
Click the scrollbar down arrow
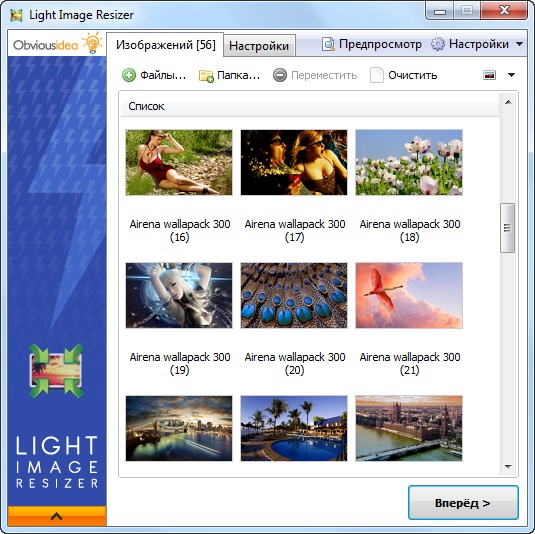tap(508, 466)
